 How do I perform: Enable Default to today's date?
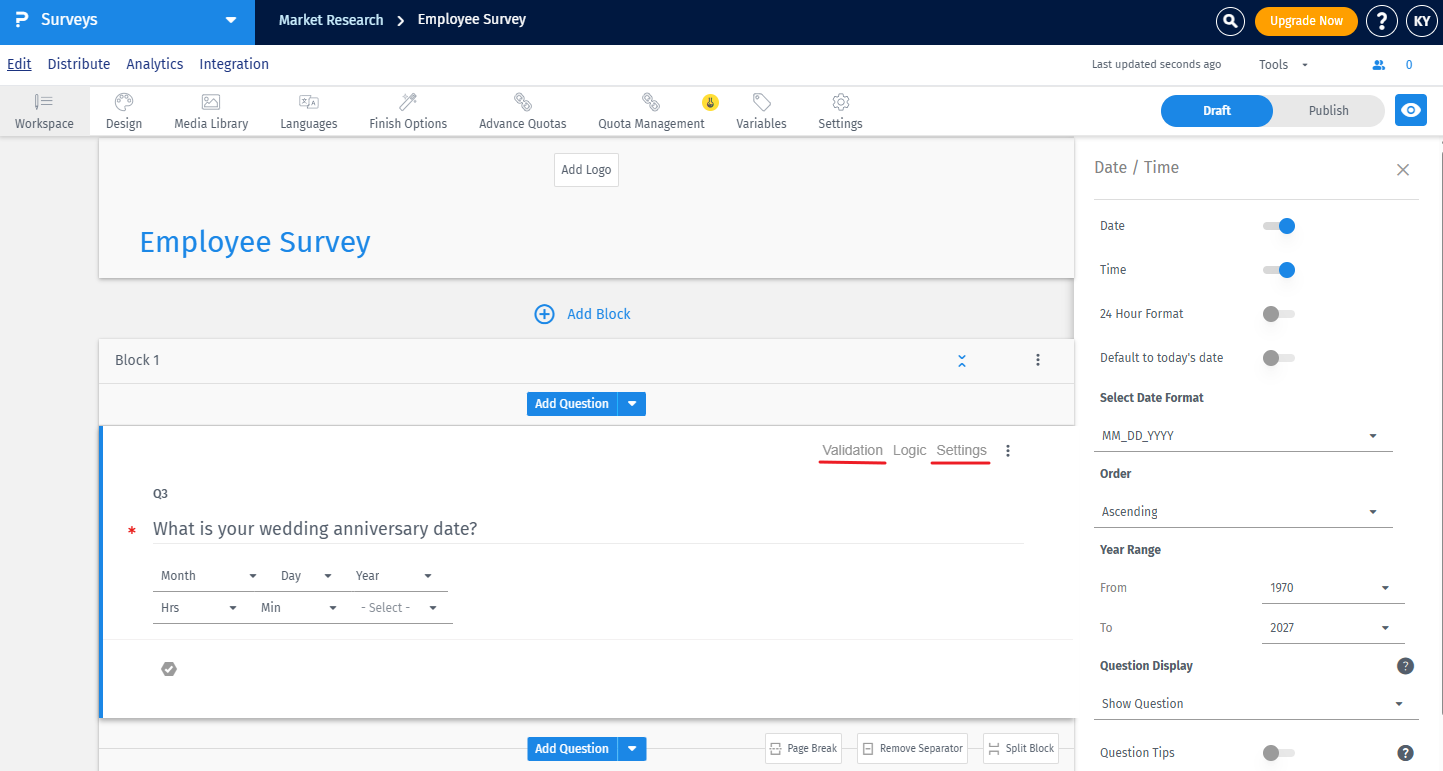coord(1279,358)
